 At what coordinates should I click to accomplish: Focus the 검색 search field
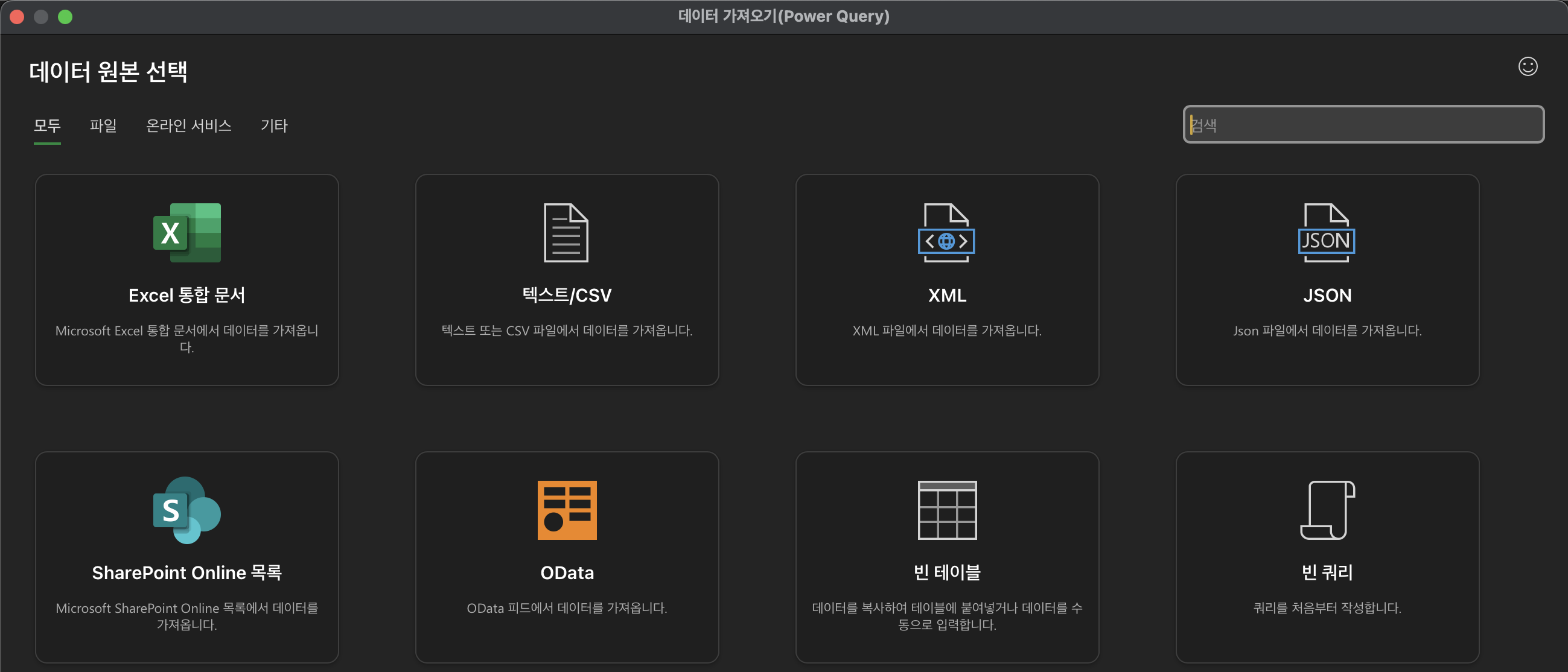(x=1363, y=125)
